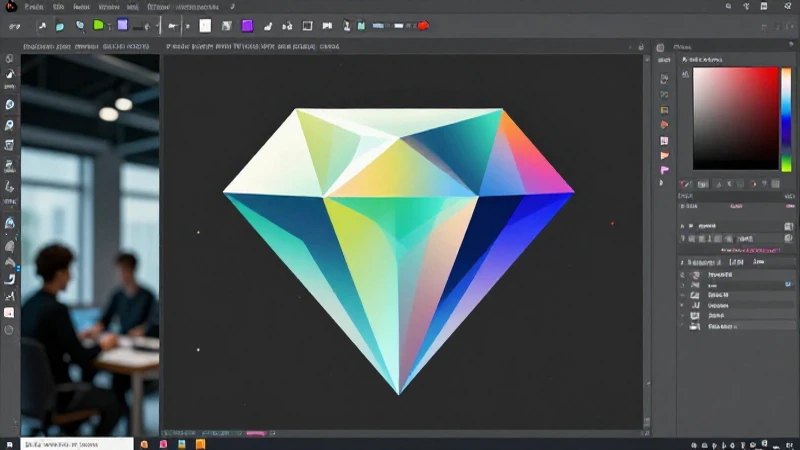This screenshot has width=800, height=450.
Task: Select the last row in the layers list
Action: (737, 326)
